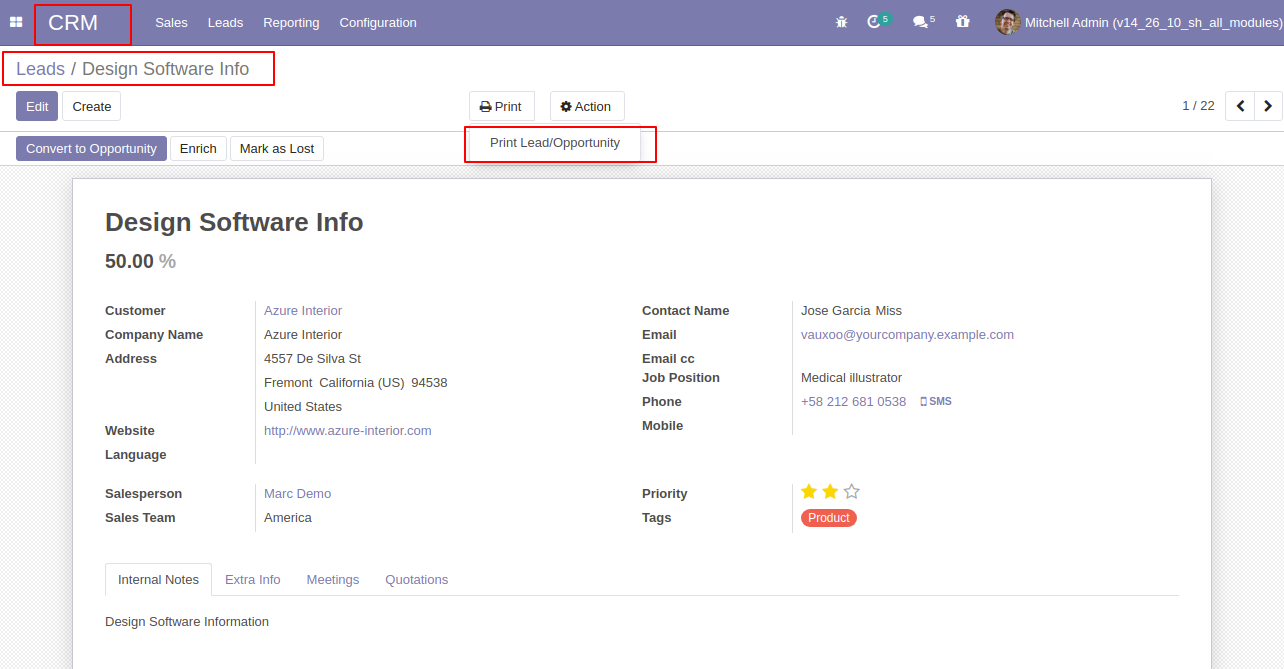The image size is (1284, 669).
Task: Open the Reporting menu
Action: coord(291,22)
